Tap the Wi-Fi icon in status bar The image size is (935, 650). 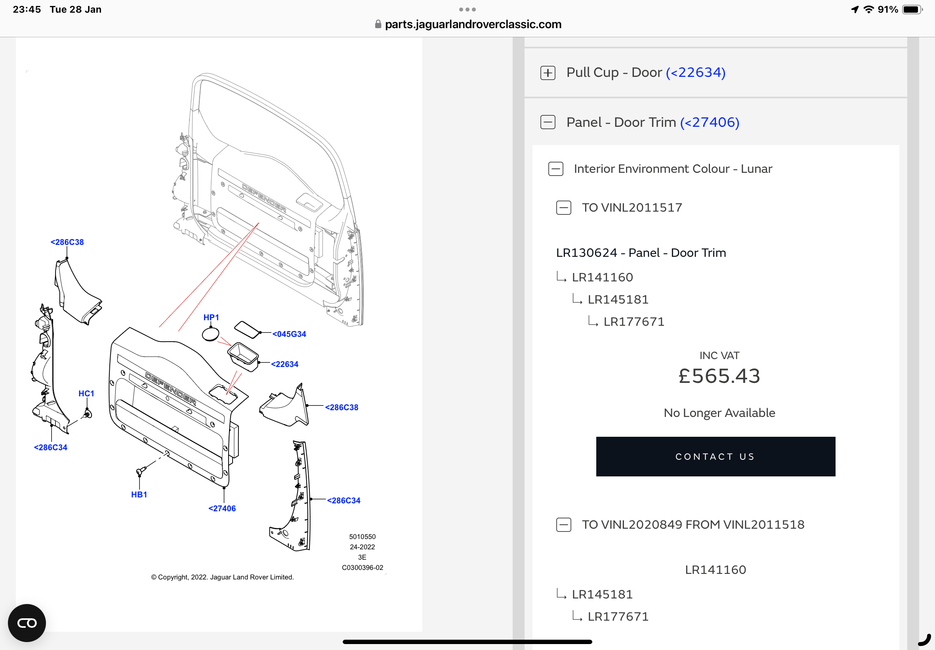869,10
